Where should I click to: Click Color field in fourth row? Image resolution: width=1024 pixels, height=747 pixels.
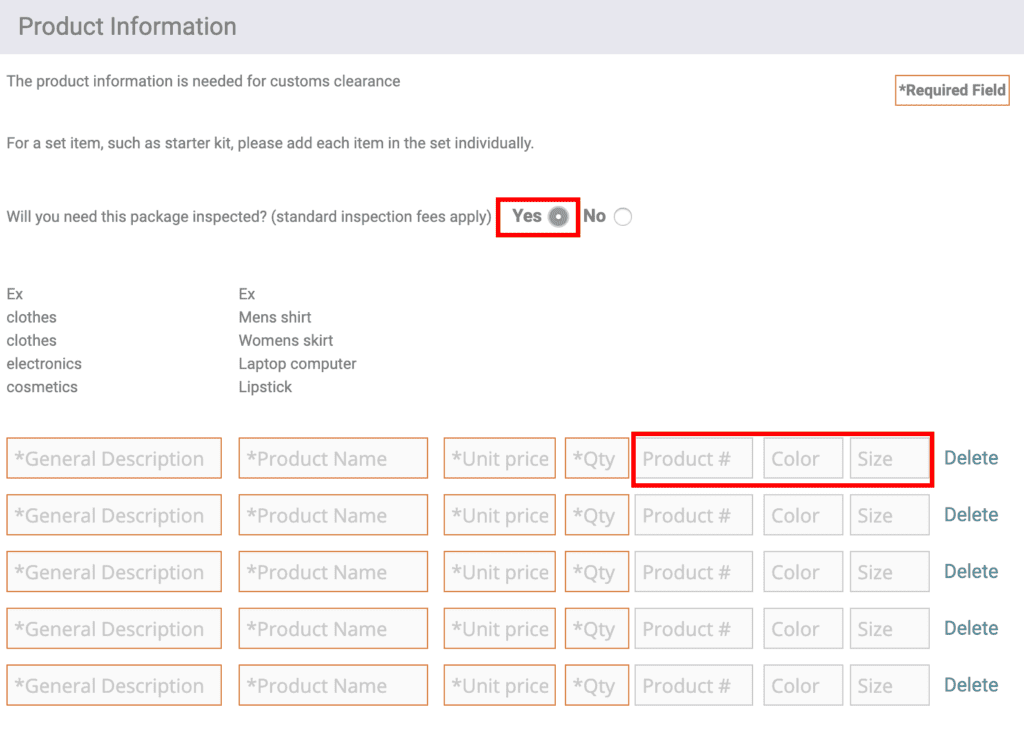point(803,629)
